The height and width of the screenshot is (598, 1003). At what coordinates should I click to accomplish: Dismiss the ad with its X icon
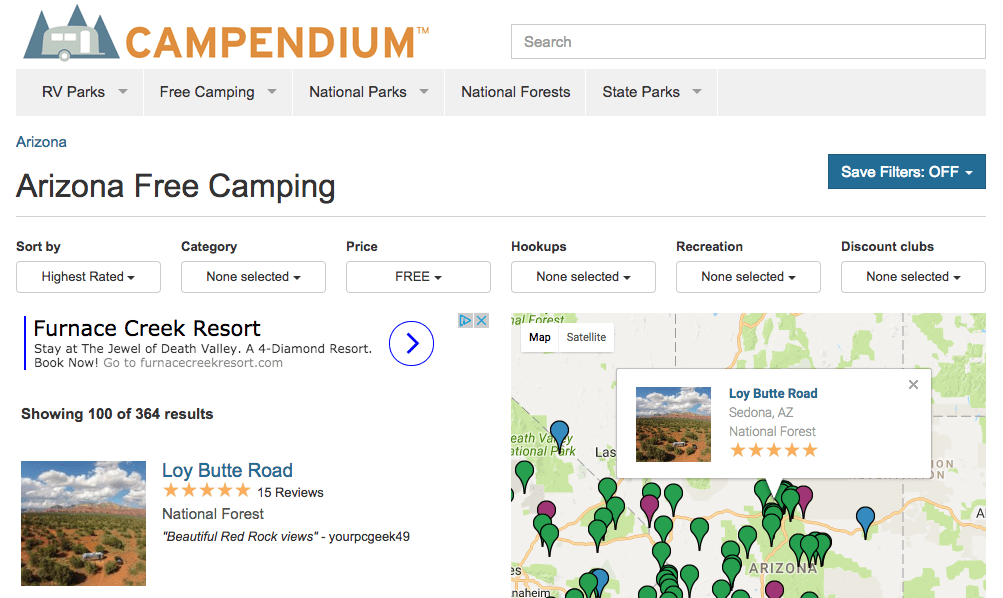pyautogui.click(x=481, y=320)
